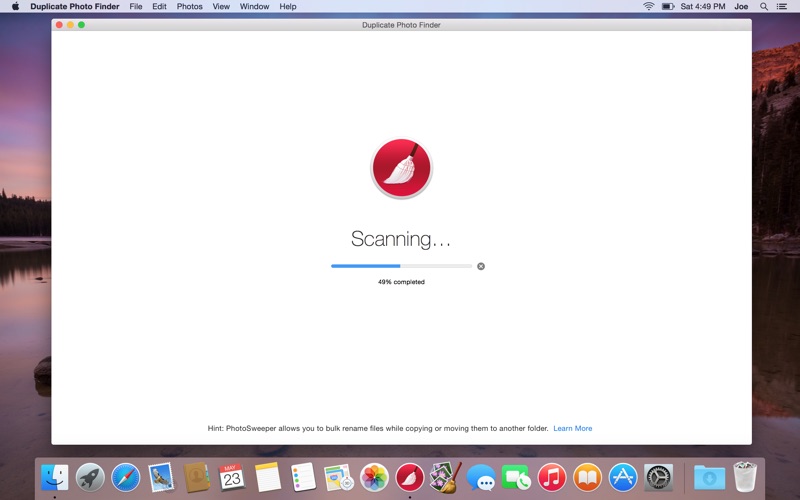
Task: Open Spotlight search in menu bar
Action: pos(764,7)
